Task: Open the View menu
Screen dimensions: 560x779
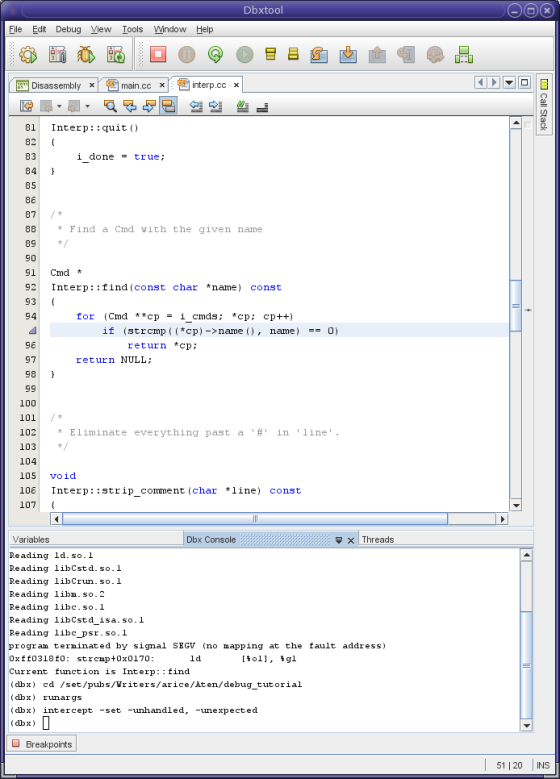Action: pyautogui.click(x=101, y=29)
